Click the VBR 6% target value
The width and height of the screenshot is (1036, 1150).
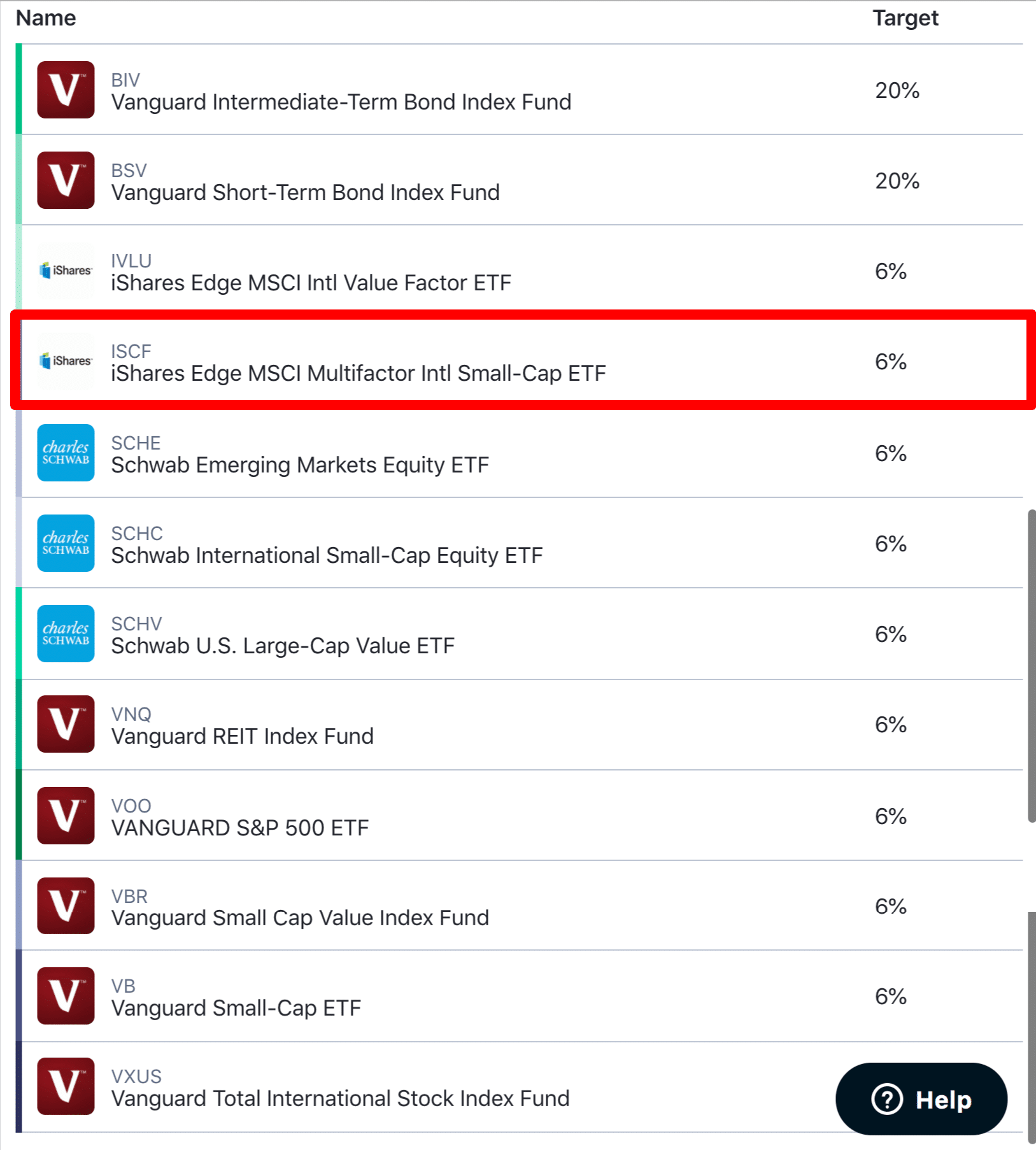tap(891, 906)
